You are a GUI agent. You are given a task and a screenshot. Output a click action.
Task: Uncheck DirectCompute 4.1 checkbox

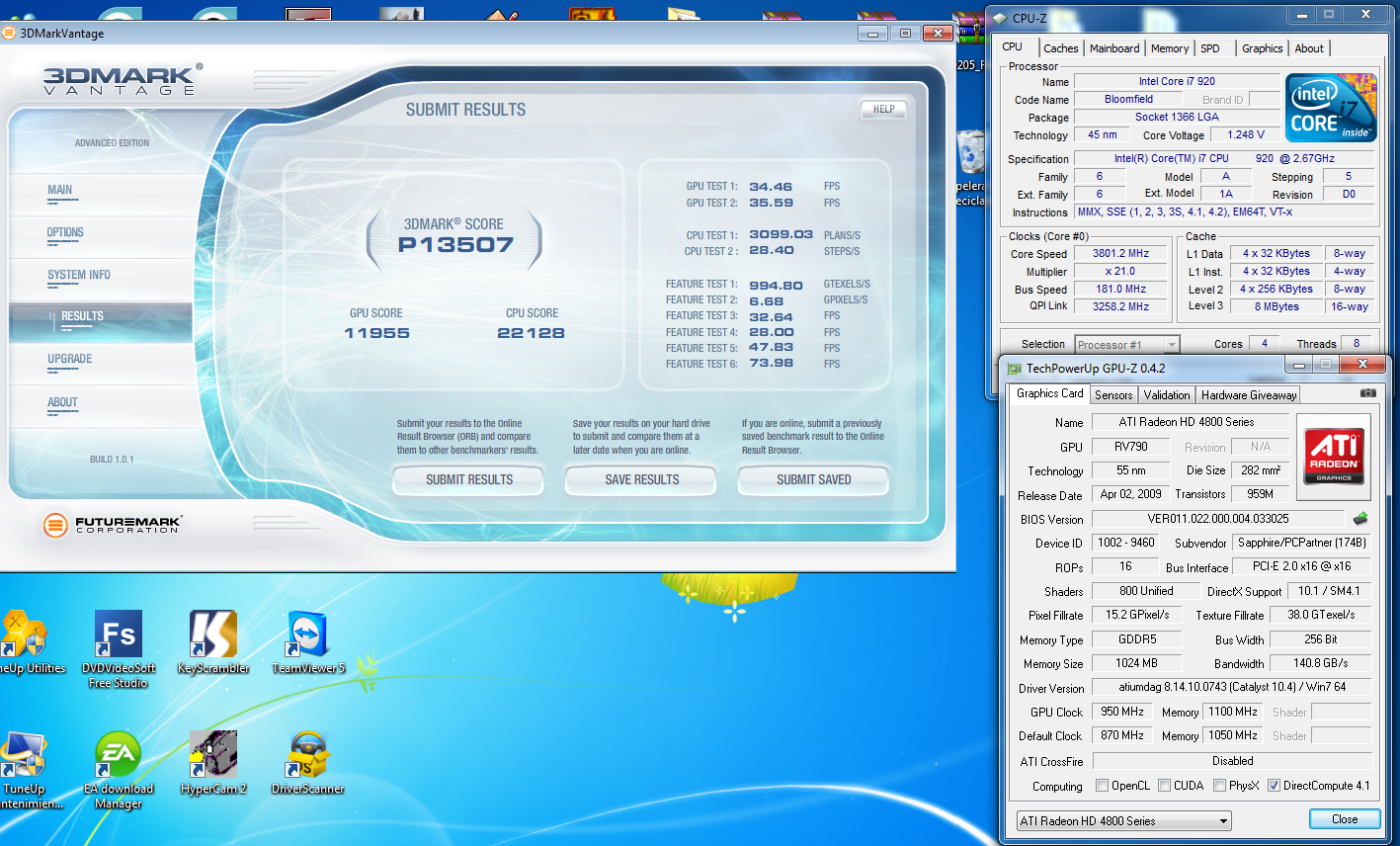1274,786
